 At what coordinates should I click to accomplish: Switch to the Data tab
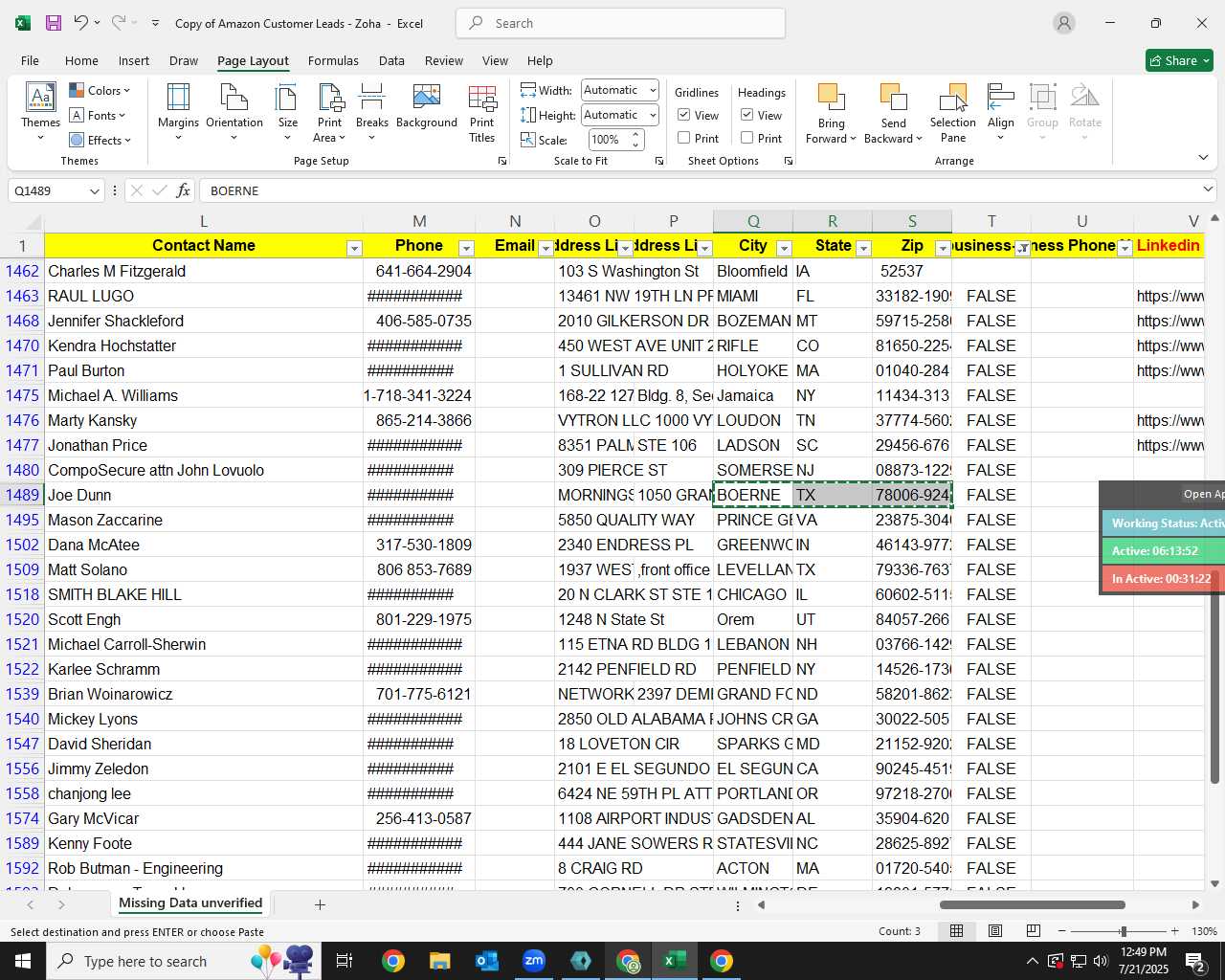[391, 60]
